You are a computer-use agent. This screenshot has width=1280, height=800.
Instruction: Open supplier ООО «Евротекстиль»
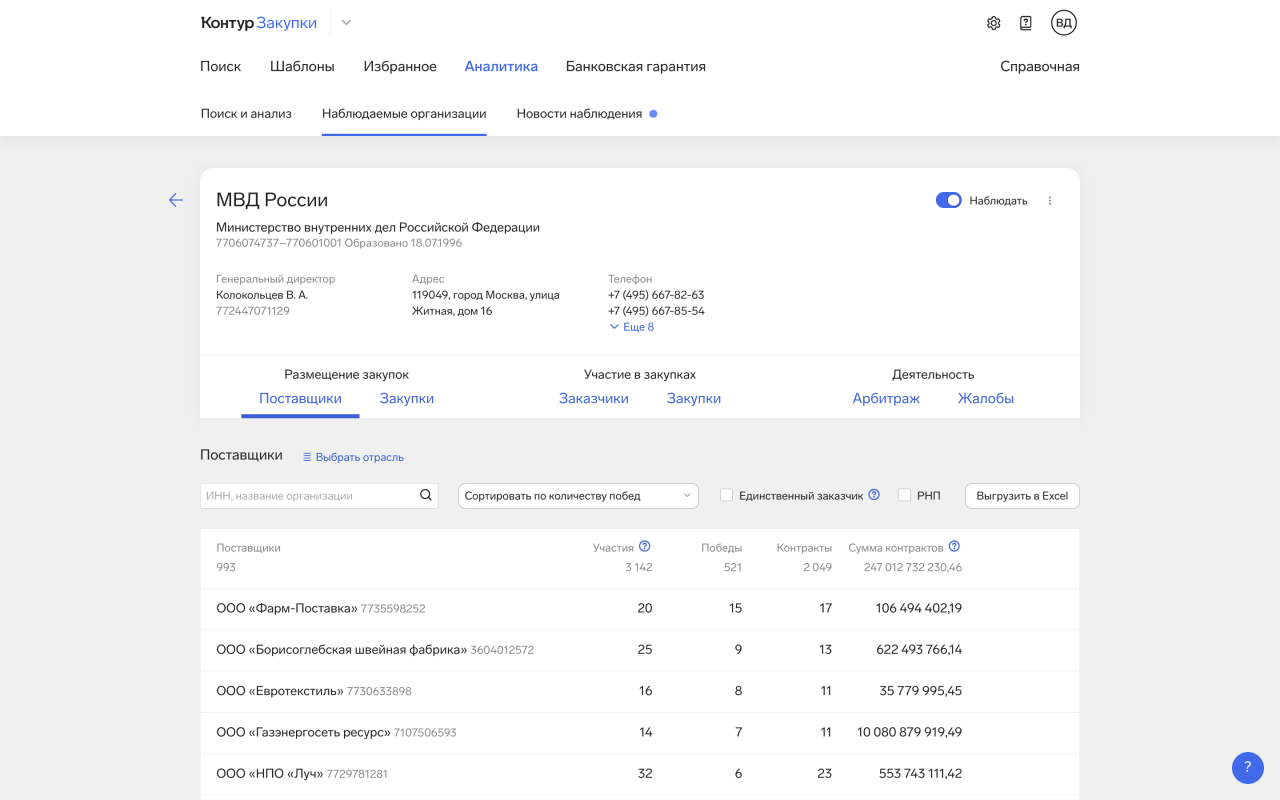tap(280, 691)
